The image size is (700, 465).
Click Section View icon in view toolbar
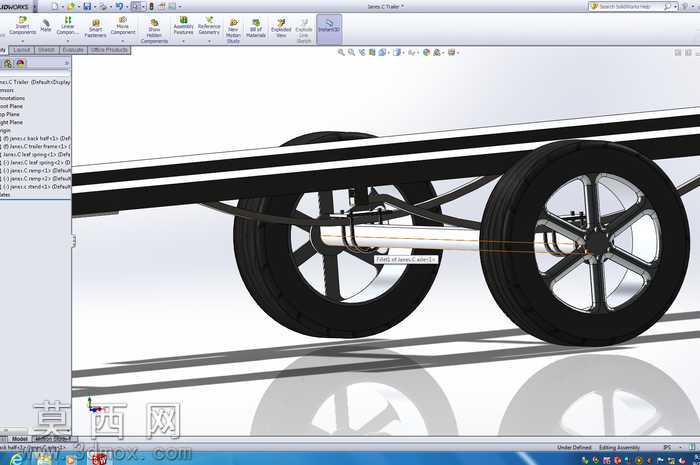tap(372, 52)
